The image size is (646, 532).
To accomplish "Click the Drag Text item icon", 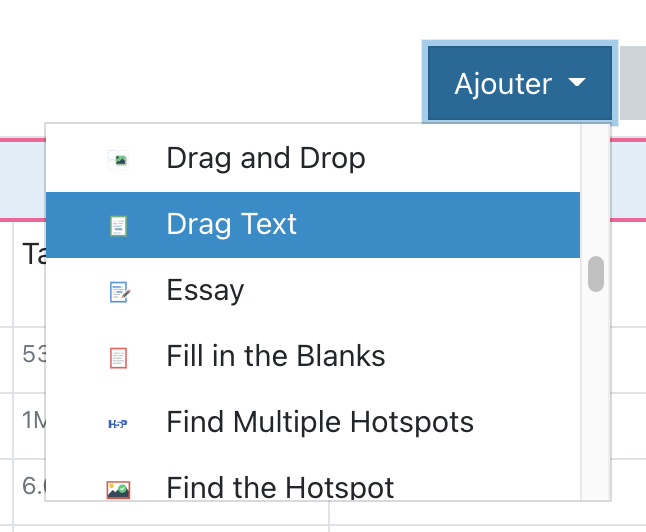I will (x=119, y=225).
